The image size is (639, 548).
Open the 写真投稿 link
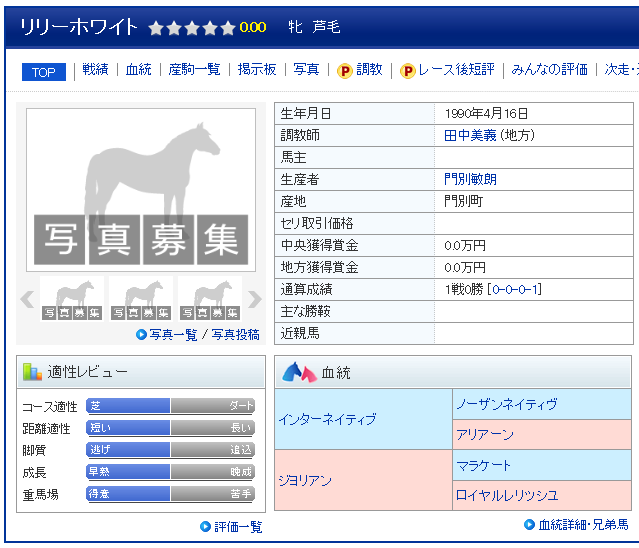[x=236, y=335]
